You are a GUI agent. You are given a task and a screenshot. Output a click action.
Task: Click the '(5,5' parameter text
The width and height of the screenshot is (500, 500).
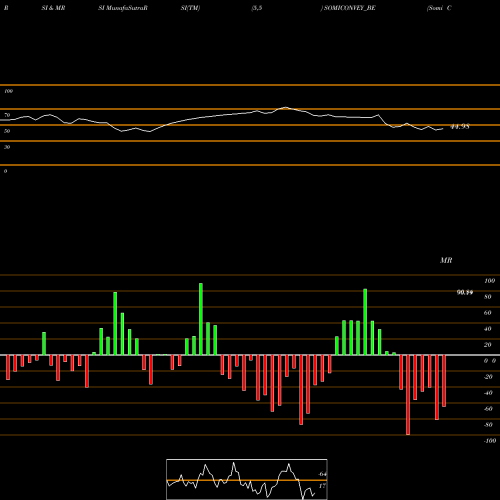click(x=257, y=8)
